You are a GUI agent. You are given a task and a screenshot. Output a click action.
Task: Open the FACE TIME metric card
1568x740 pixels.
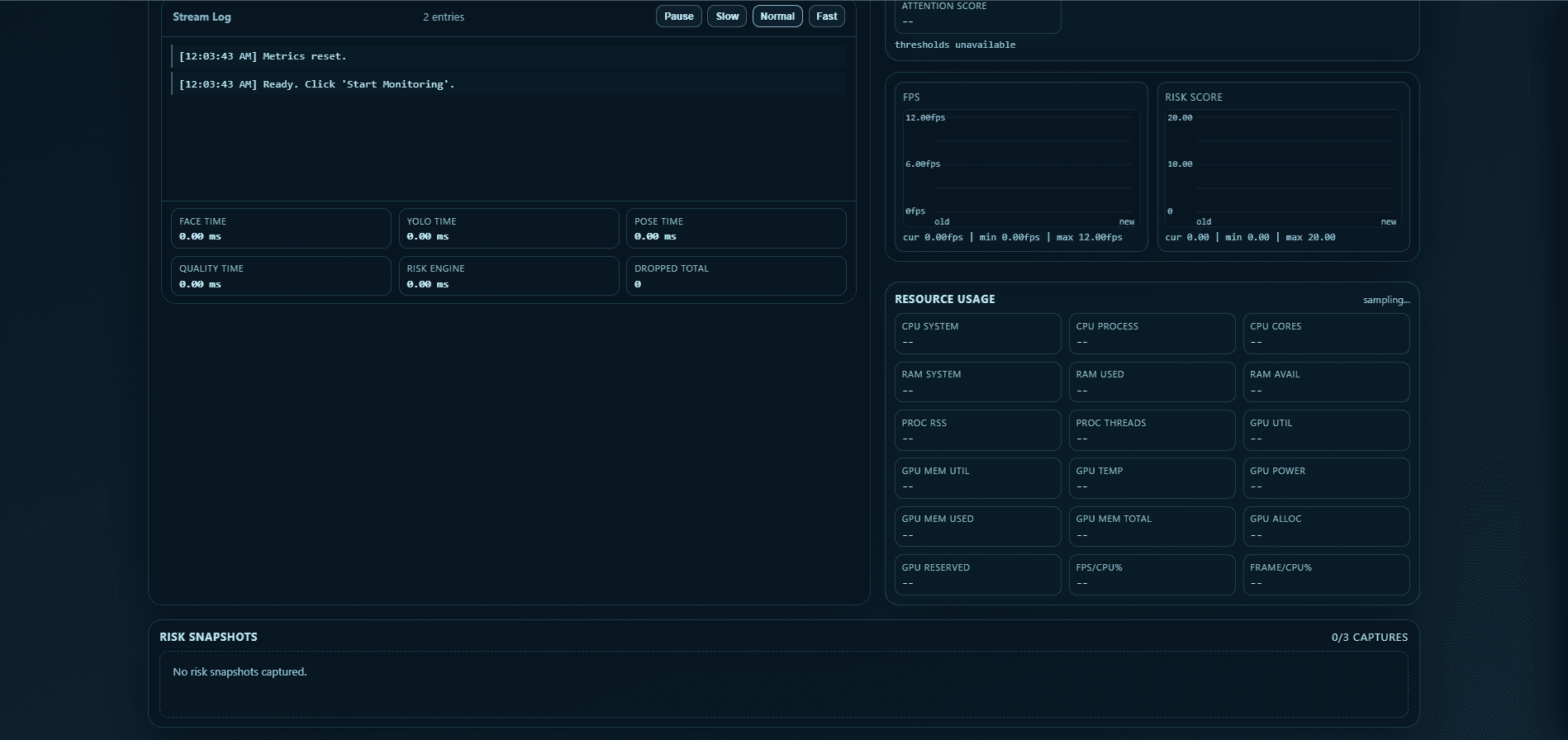click(x=281, y=229)
